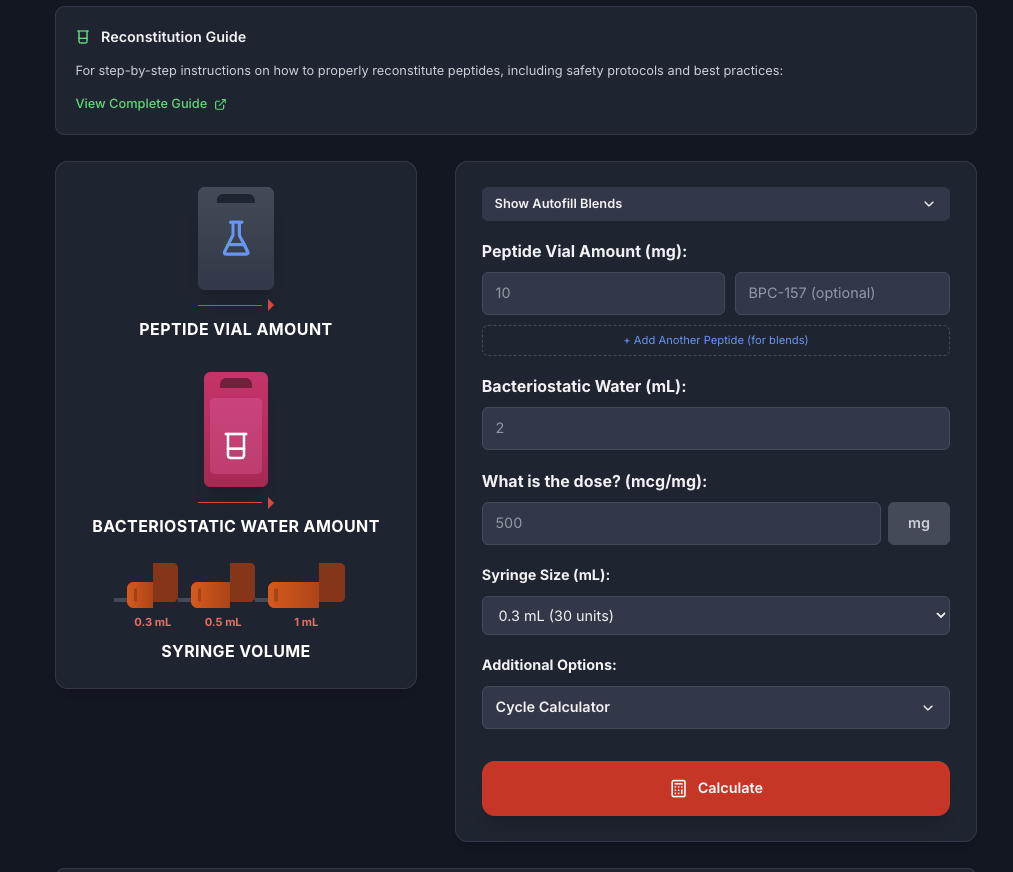1013x872 pixels.
Task: Click the Peptide Vial Amount input field
Action: tap(603, 293)
